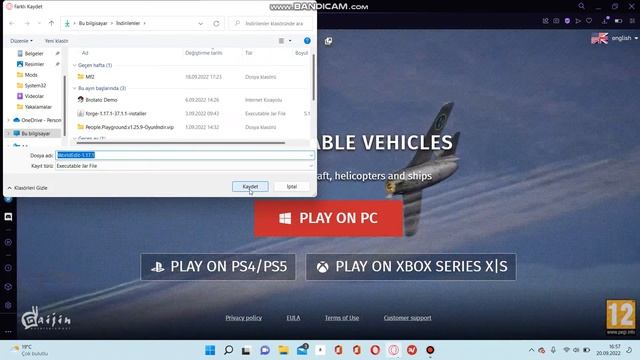
Task: Open the Kayıt türü file type dropdown
Action: click(184, 166)
